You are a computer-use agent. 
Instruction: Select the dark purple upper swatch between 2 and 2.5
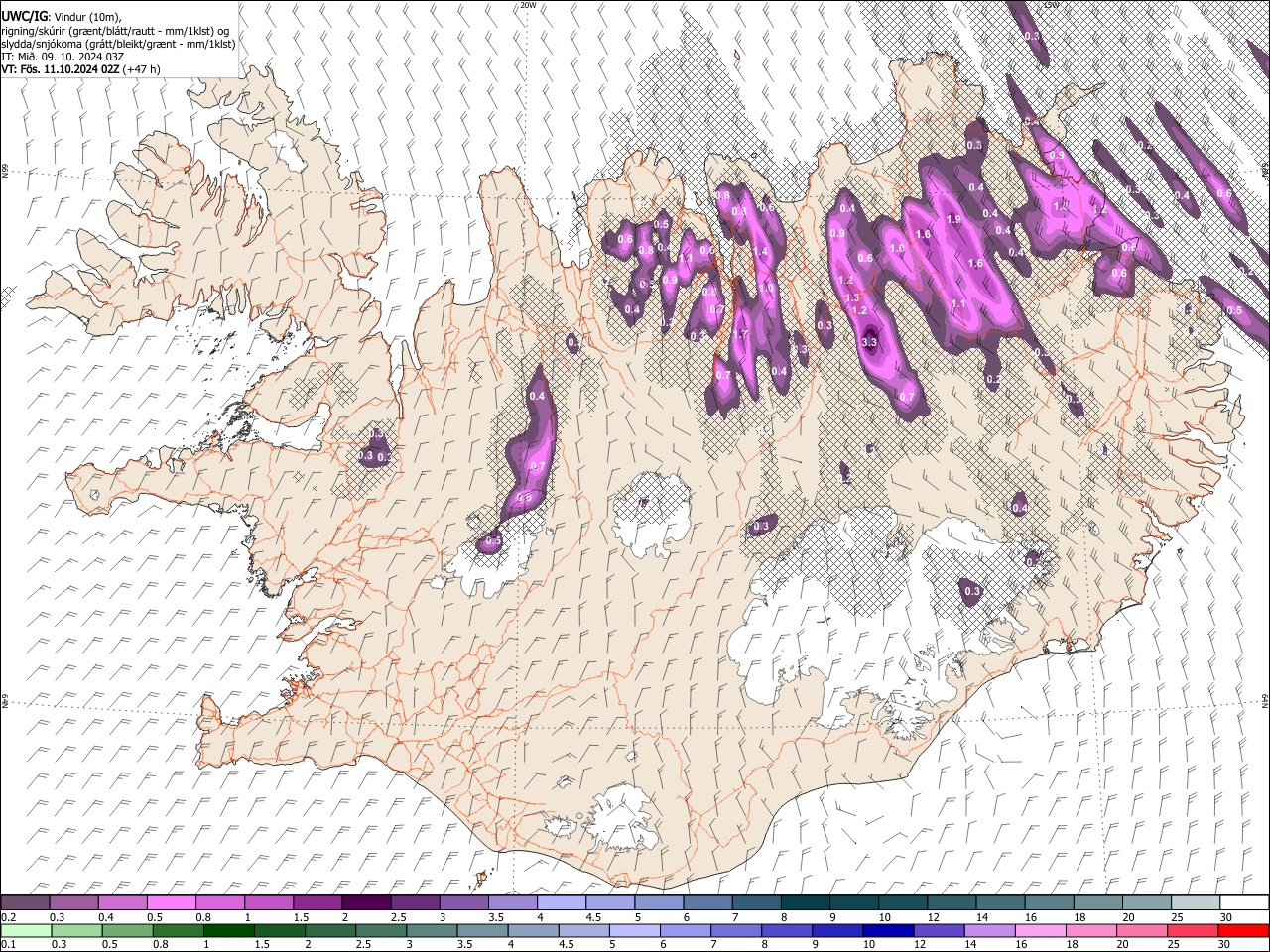[x=366, y=902]
